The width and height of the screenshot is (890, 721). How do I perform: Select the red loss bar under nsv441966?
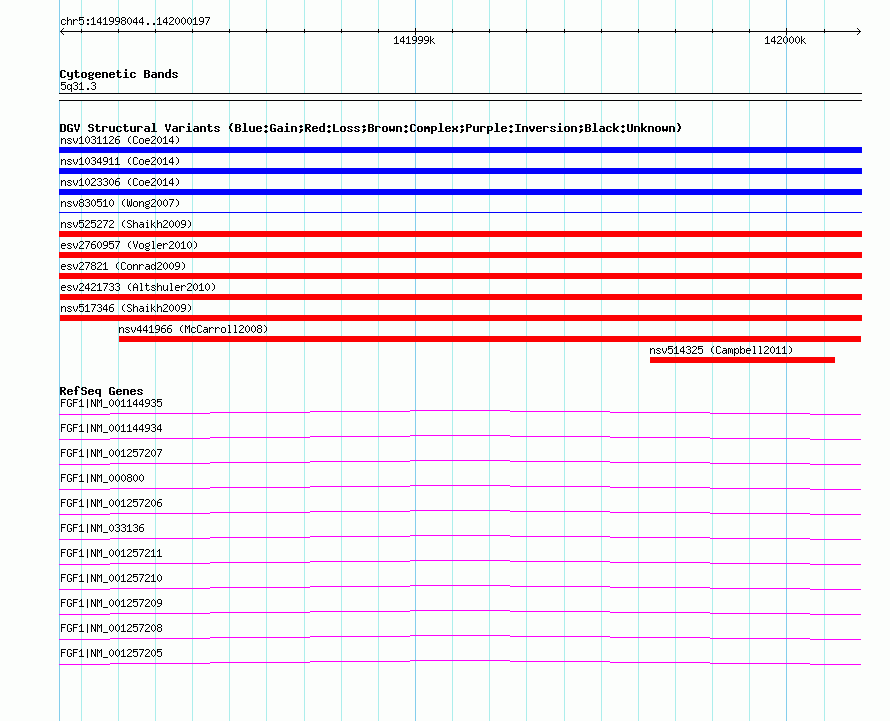click(490, 339)
